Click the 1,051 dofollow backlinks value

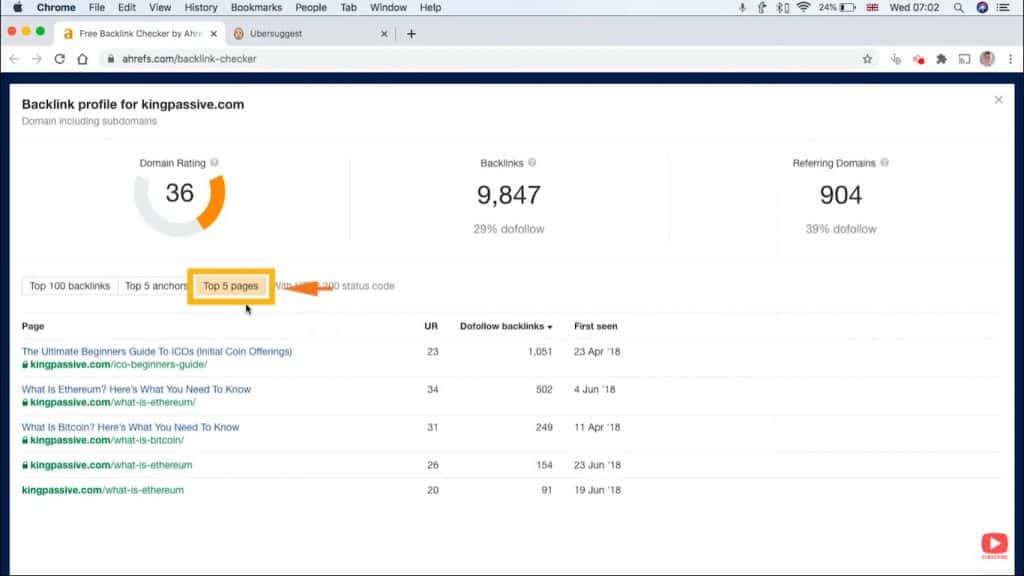pyautogui.click(x=540, y=351)
